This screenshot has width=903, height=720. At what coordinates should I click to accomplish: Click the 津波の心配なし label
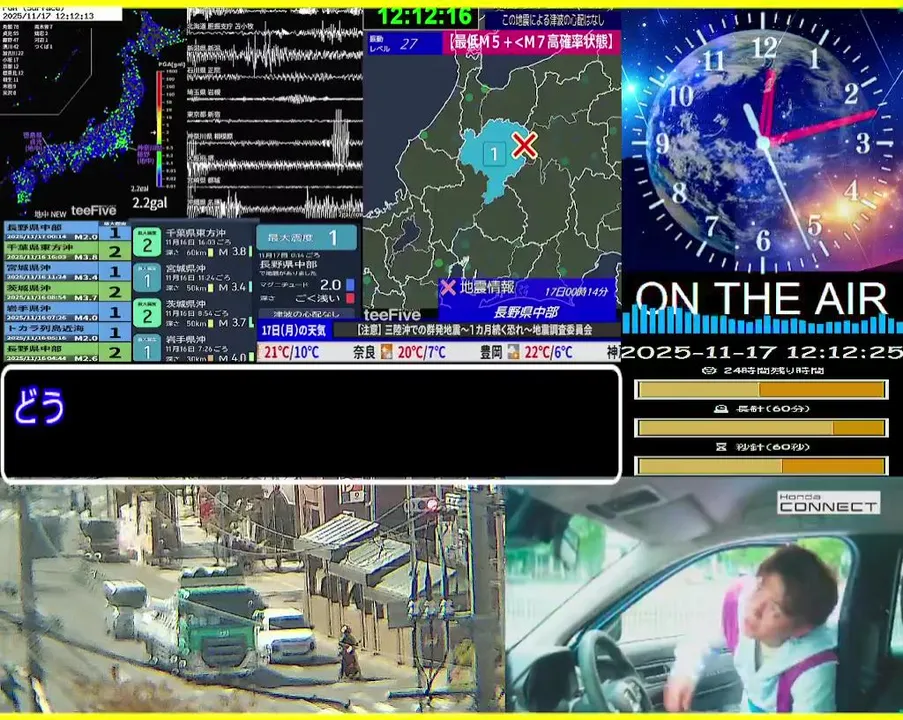click(306, 314)
